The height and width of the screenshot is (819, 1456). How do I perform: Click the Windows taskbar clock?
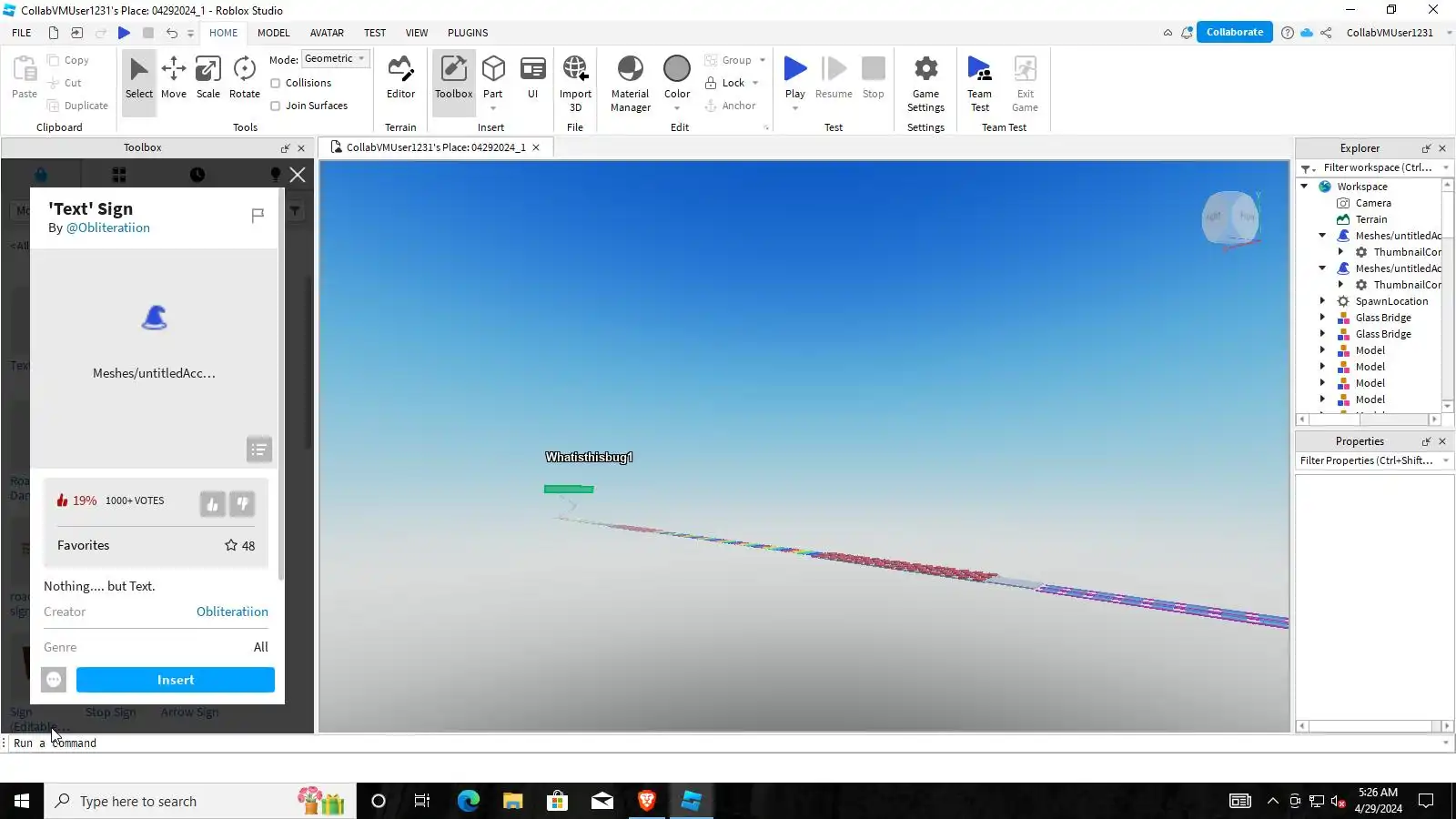coord(1378,801)
